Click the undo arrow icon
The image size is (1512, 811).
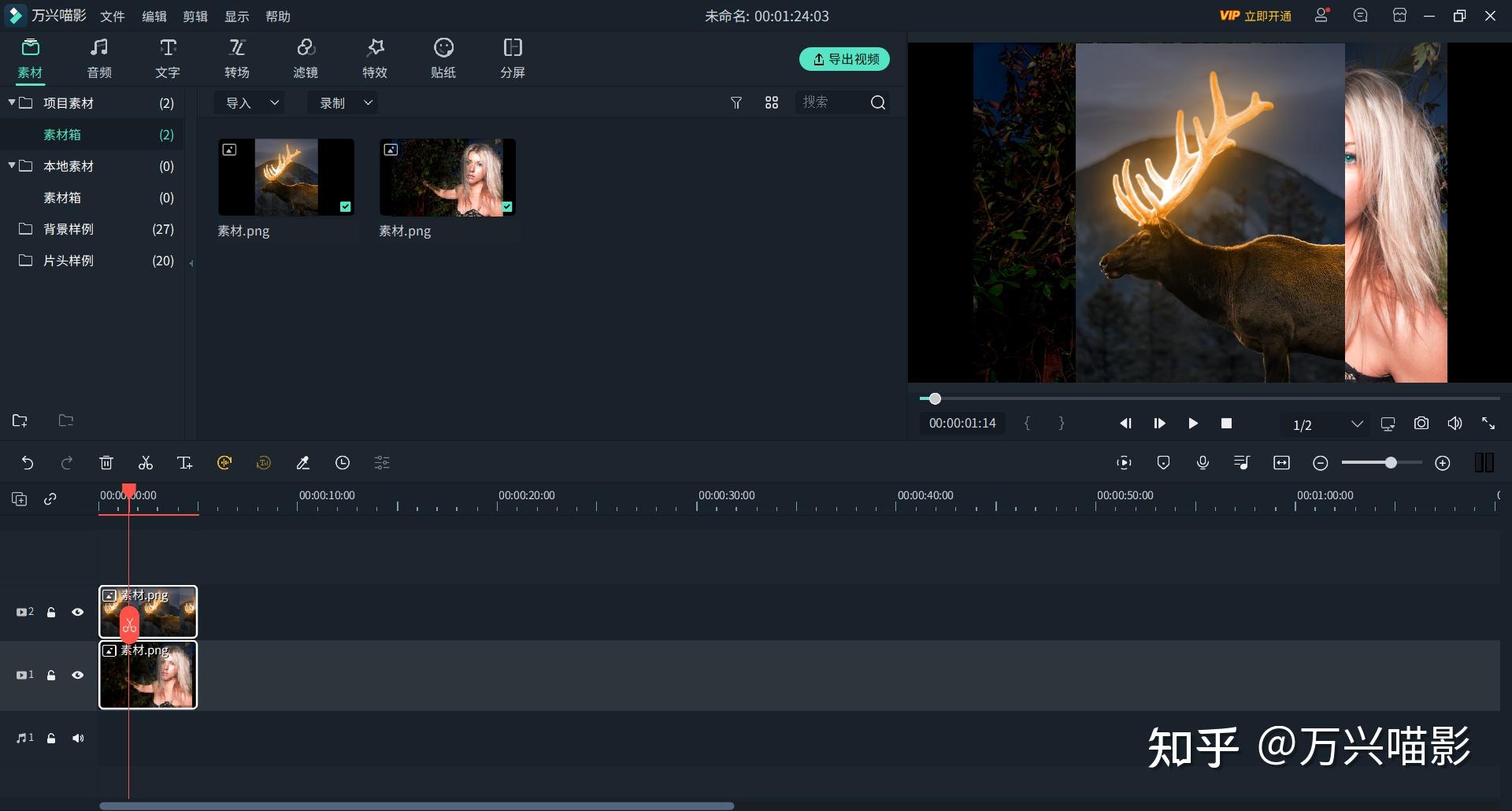[x=28, y=463]
